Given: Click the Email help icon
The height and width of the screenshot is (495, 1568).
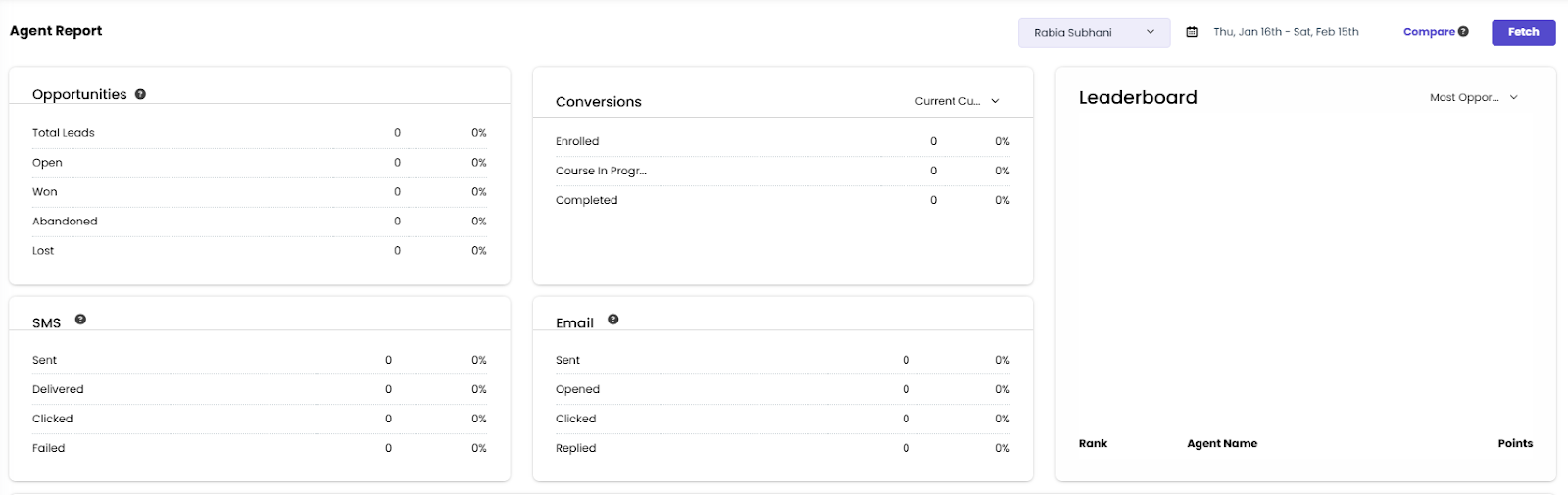Looking at the screenshot, I should pyautogui.click(x=612, y=320).
